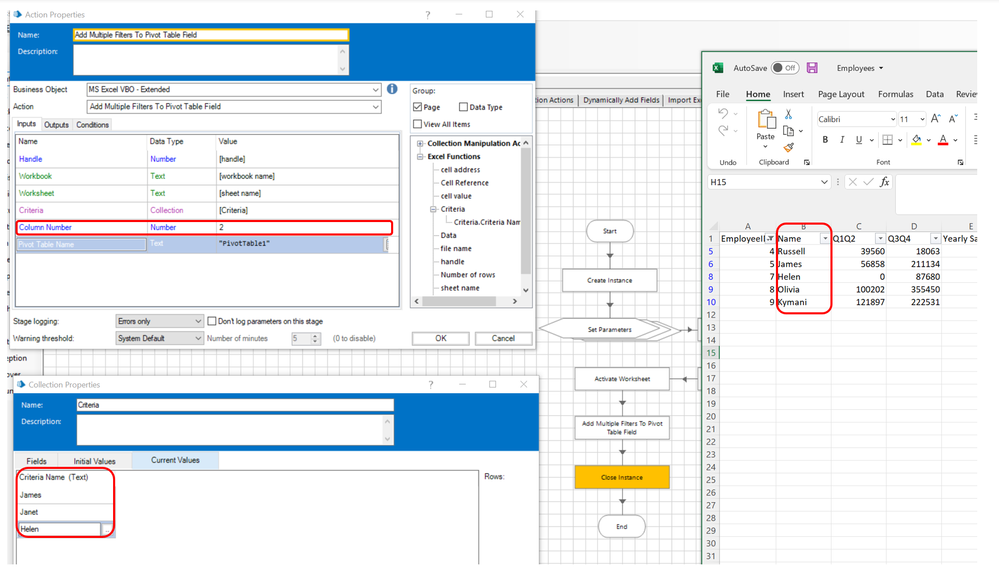999x567 pixels.
Task: Click the Increase Font Size icon
Action: tap(937, 118)
